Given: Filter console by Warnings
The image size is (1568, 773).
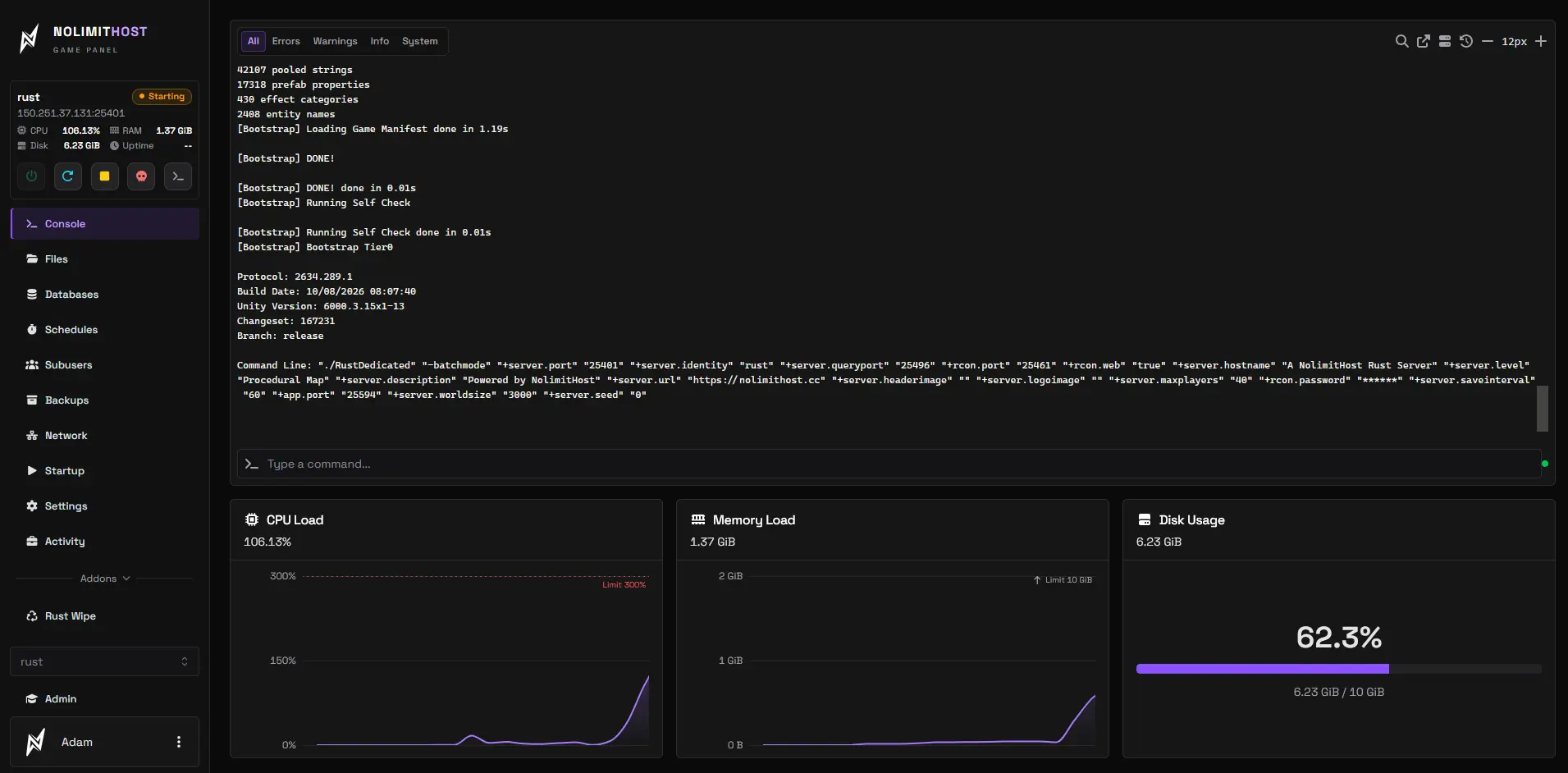Looking at the screenshot, I should pos(335,41).
